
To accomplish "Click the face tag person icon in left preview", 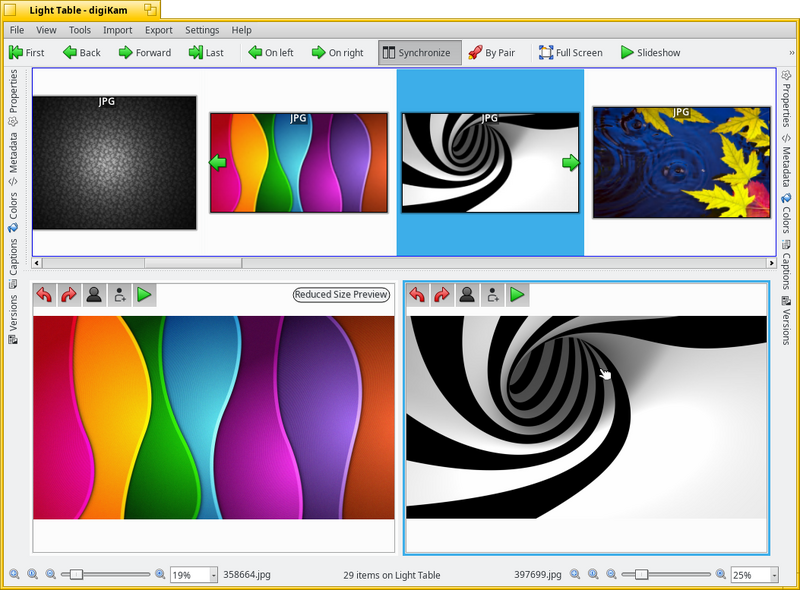I will tap(94, 295).
